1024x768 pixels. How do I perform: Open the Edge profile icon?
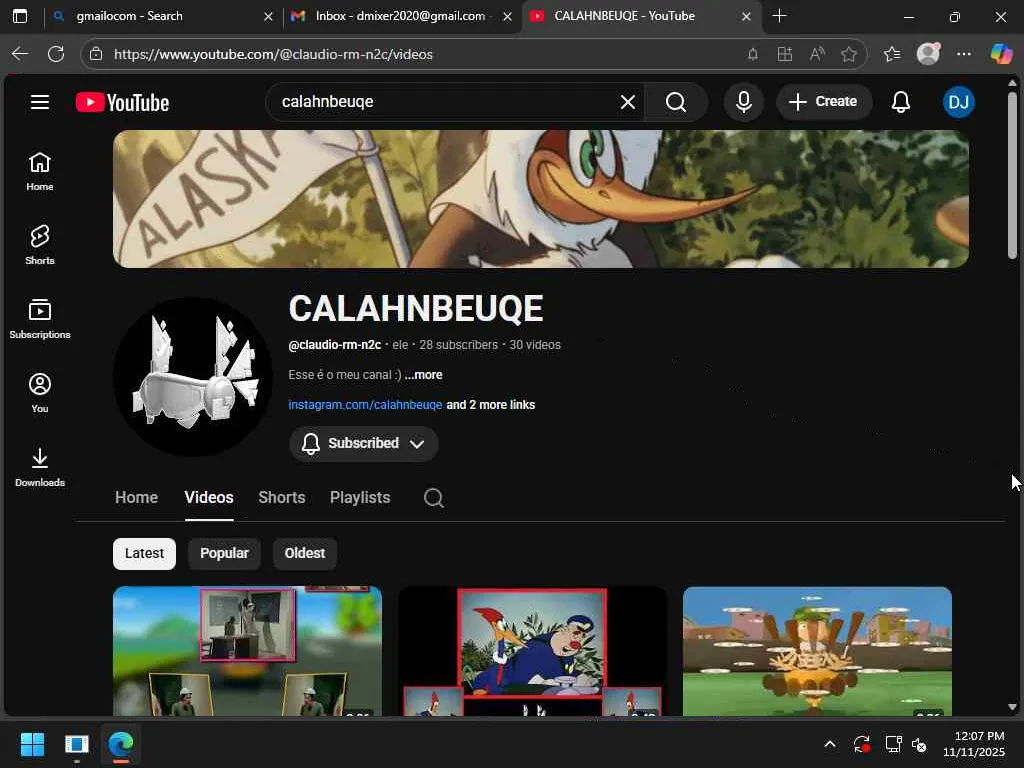928,54
